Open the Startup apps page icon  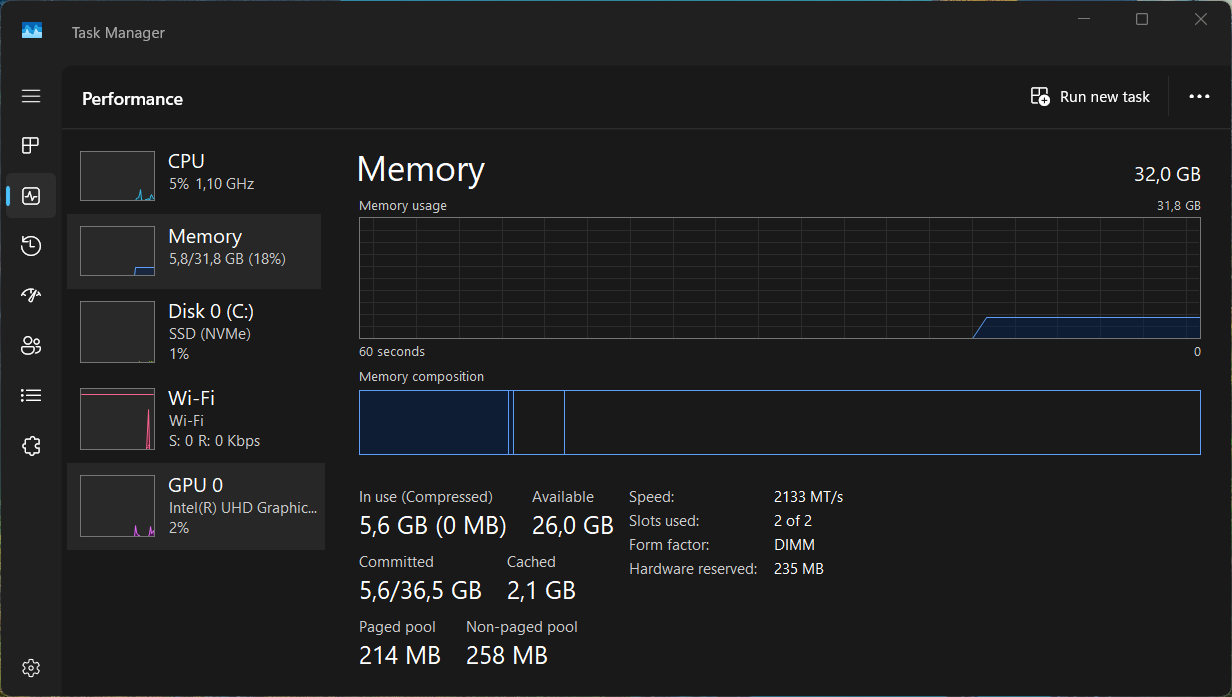pos(31,296)
